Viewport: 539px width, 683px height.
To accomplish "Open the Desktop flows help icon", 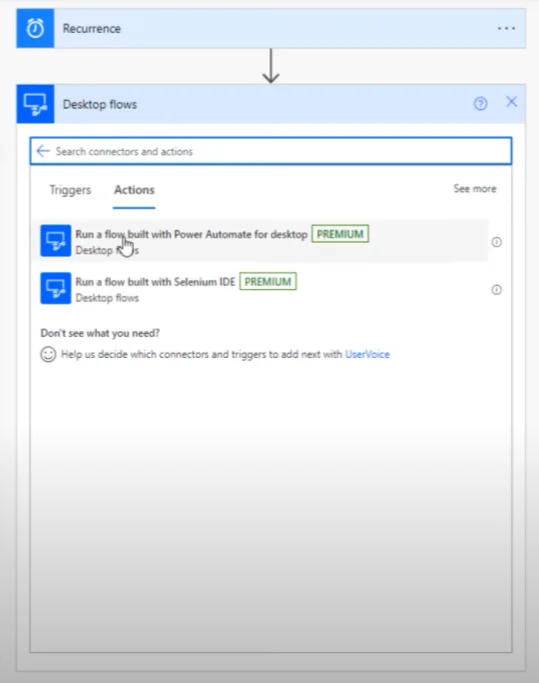I will coord(480,104).
